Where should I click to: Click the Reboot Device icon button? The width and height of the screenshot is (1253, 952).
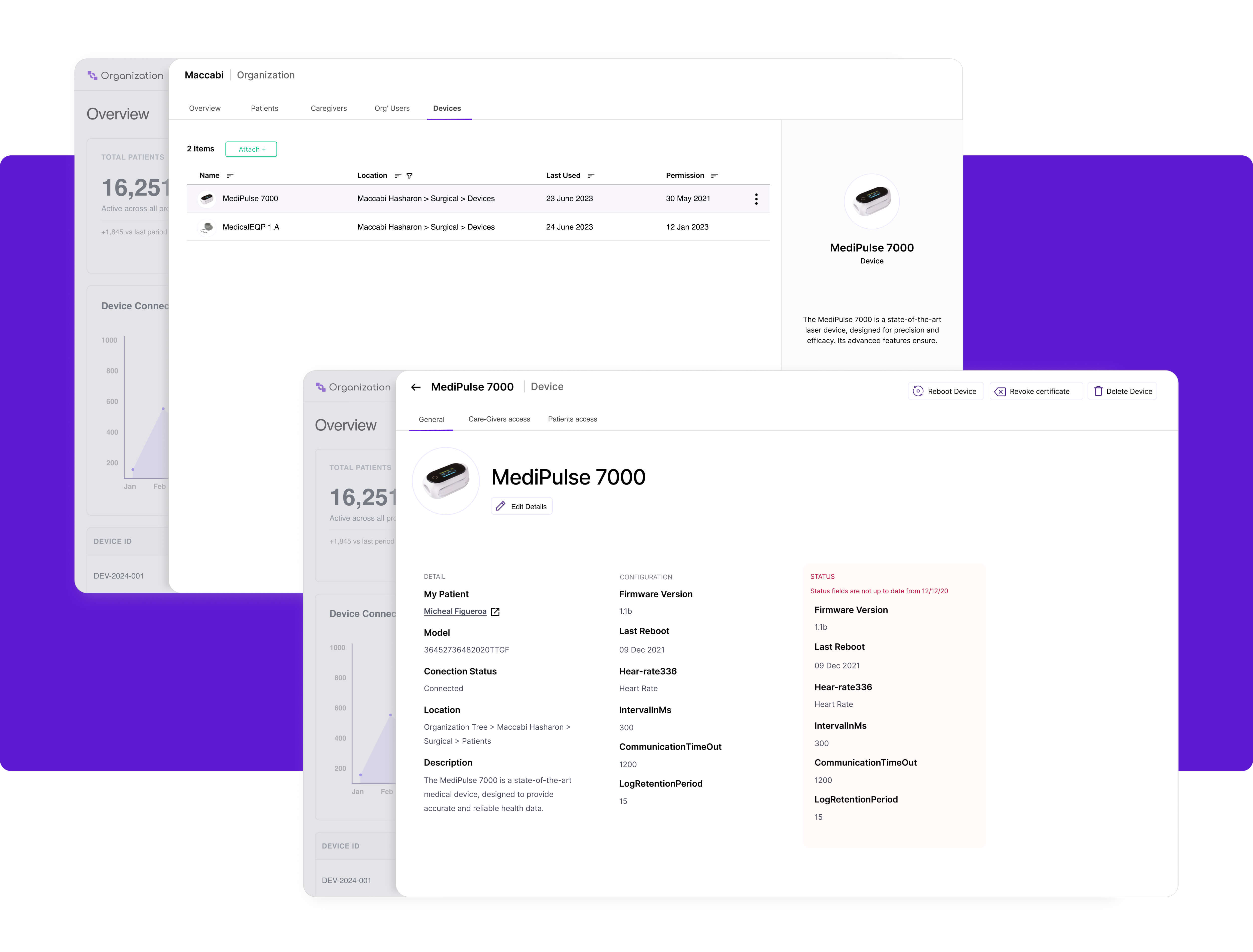click(918, 391)
